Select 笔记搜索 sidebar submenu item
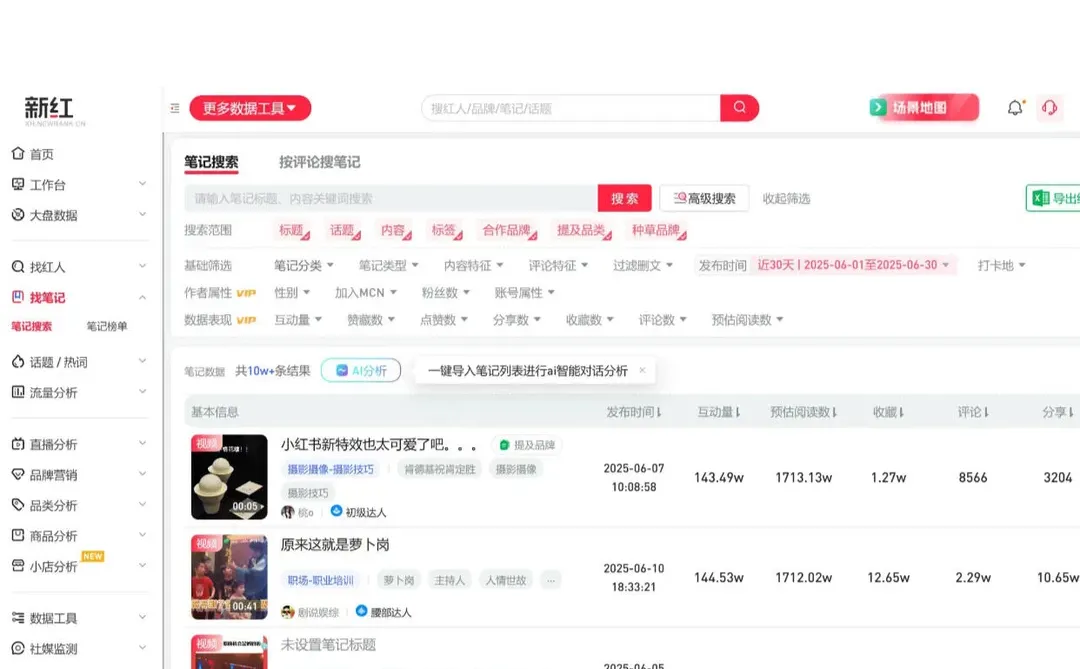 32,326
